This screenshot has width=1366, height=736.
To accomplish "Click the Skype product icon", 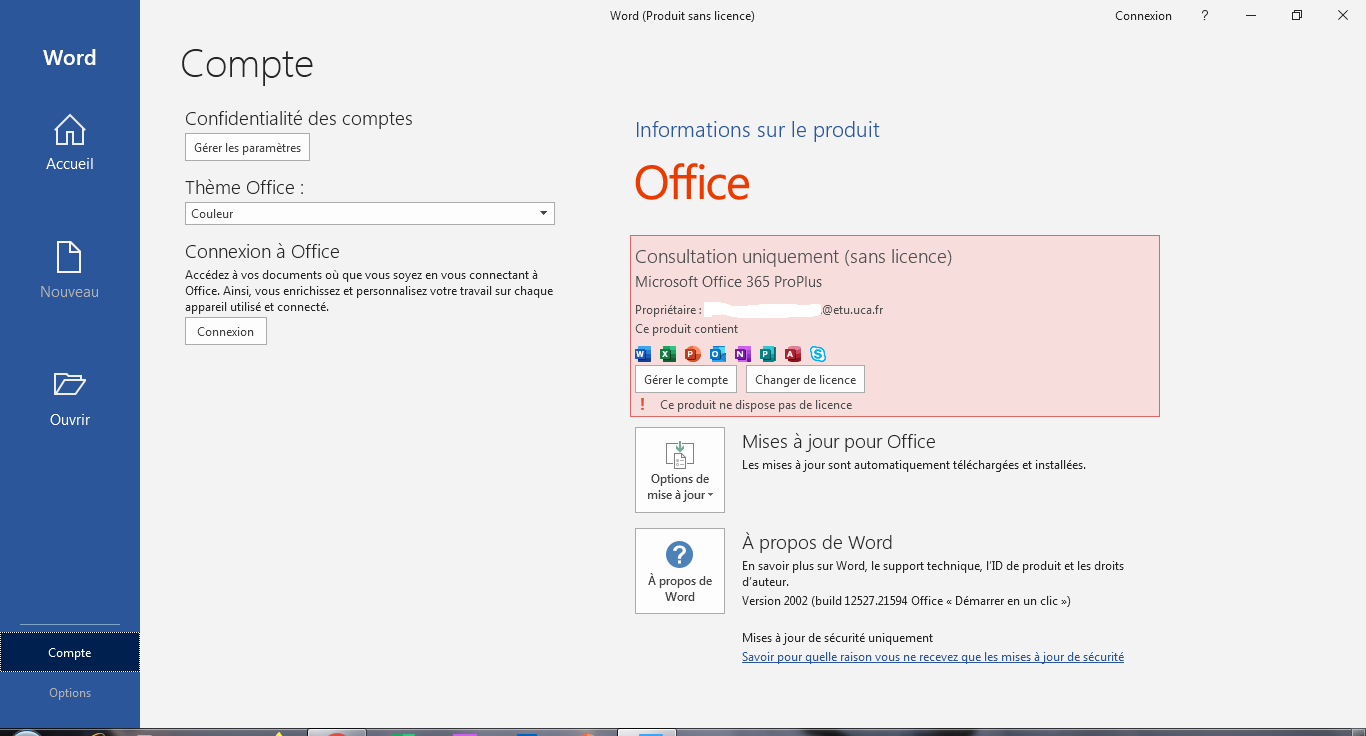I will pyautogui.click(x=818, y=354).
